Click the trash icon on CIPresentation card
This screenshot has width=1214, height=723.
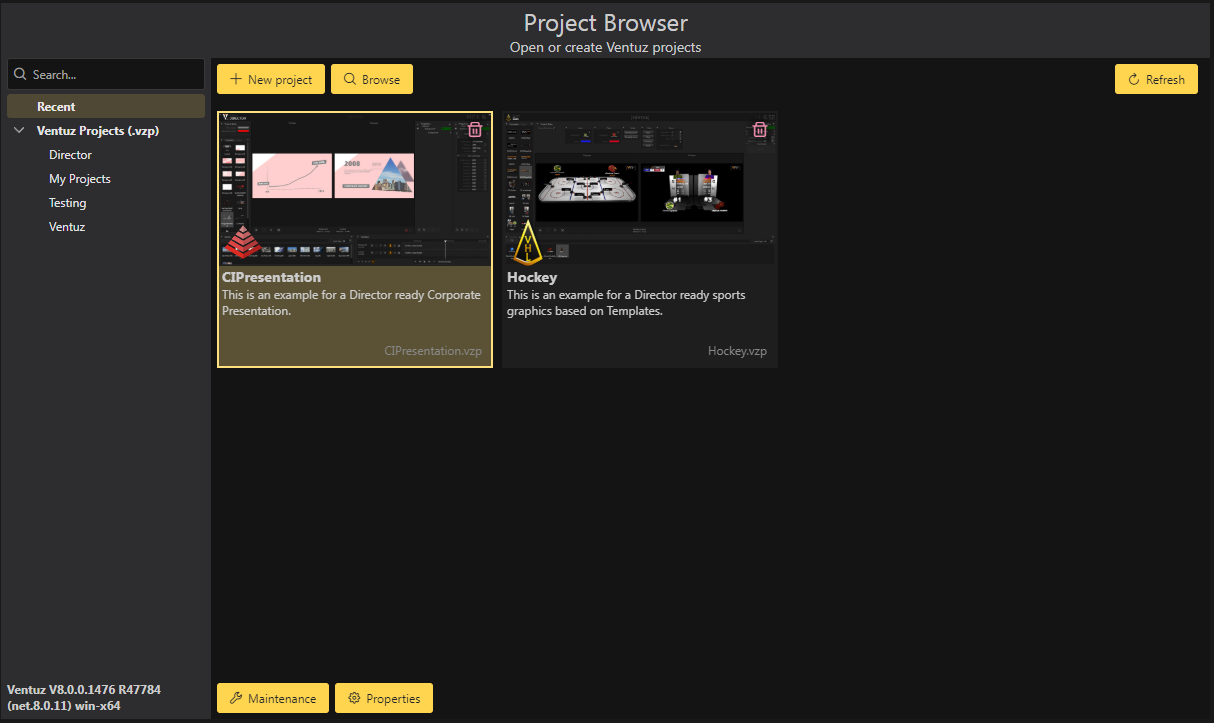(x=475, y=130)
